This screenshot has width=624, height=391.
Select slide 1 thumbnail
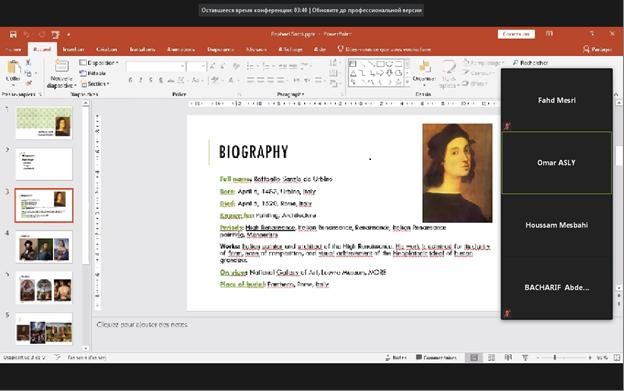44,123
